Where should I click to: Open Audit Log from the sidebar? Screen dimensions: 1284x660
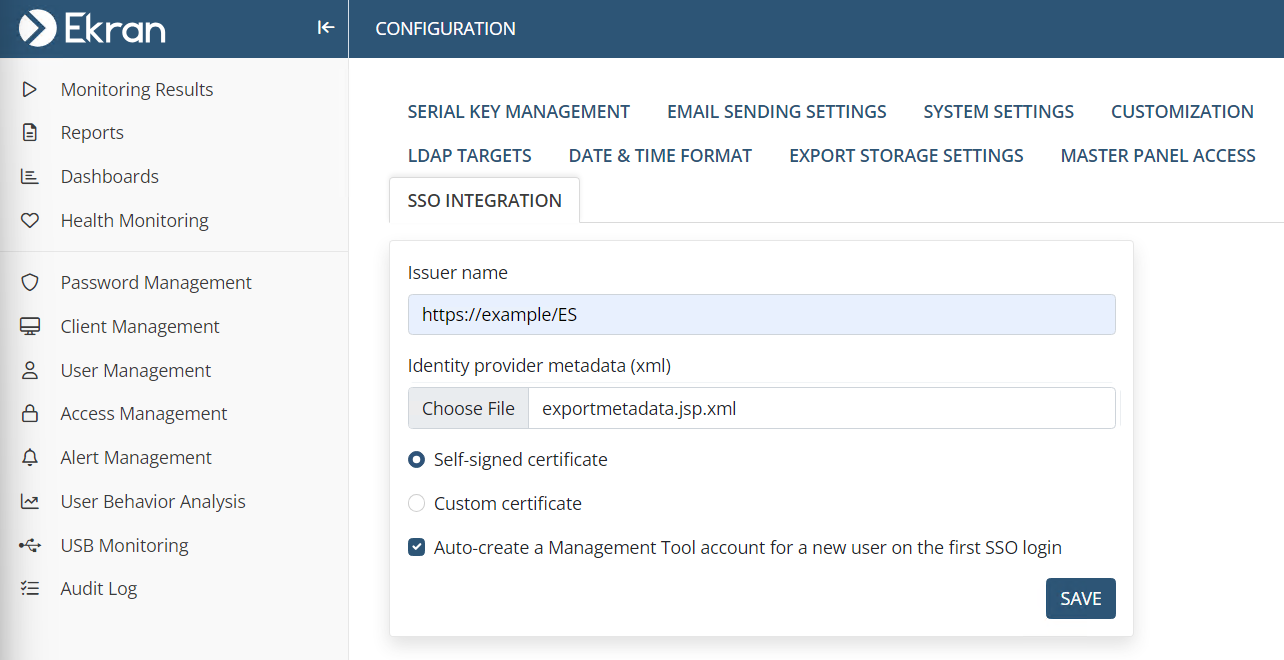98,589
